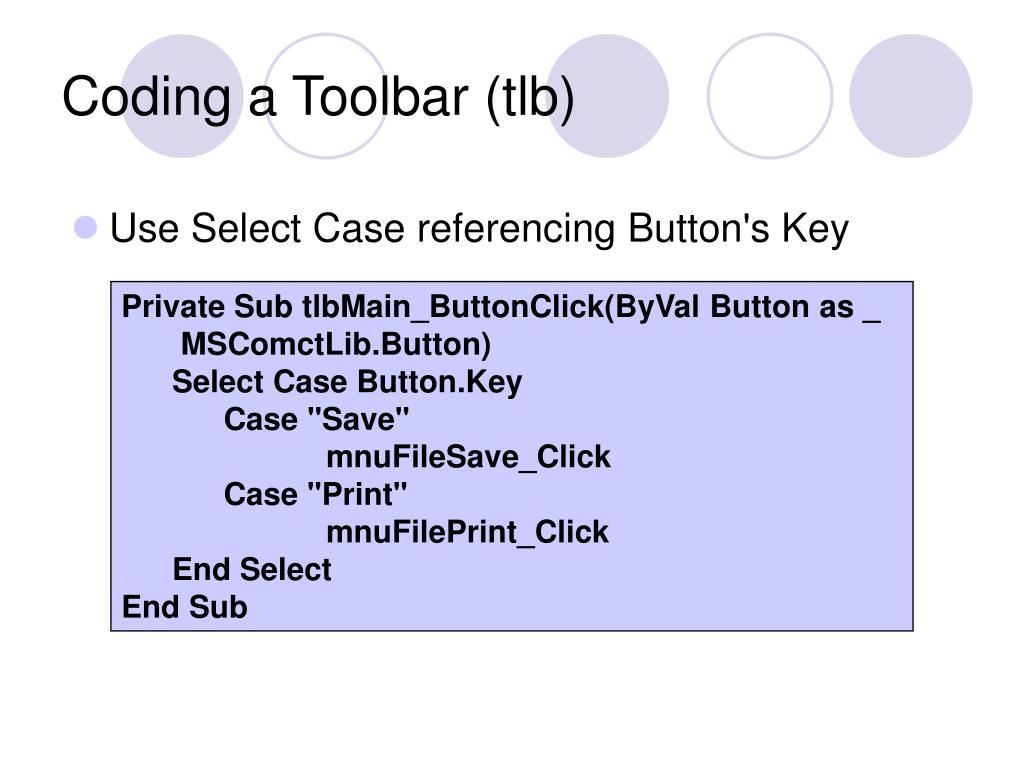
Task: Click the bullet text 'Use Select Case referencing'
Action: click(362, 229)
